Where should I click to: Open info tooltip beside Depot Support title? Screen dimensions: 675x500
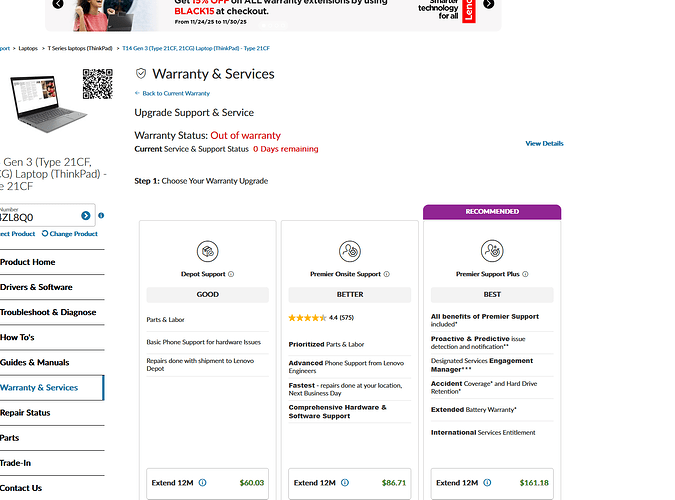click(x=231, y=273)
